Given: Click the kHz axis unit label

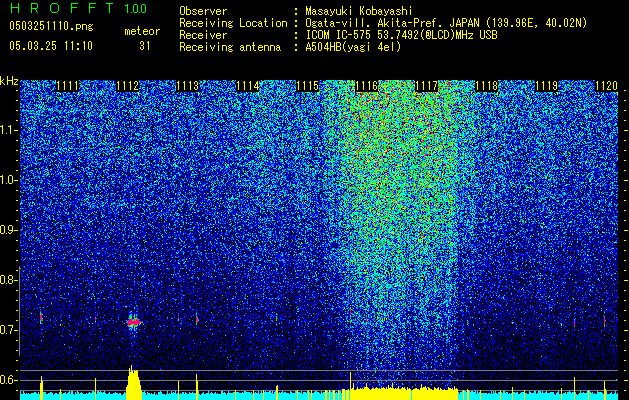Looking at the screenshot, I should pyautogui.click(x=9, y=81).
